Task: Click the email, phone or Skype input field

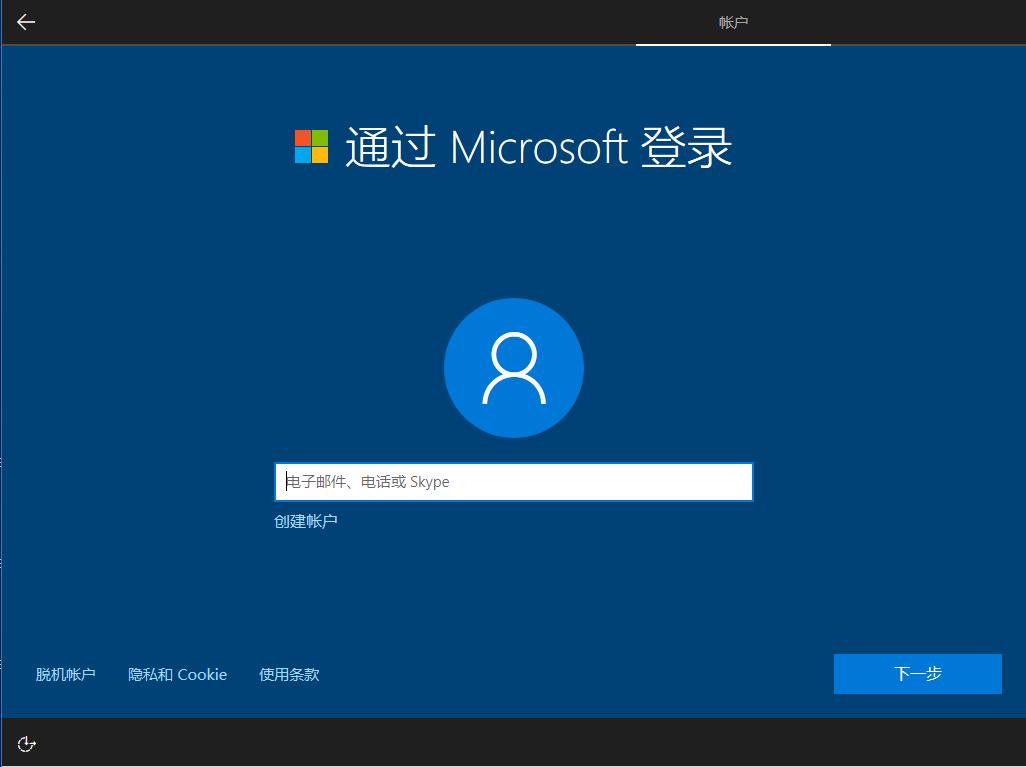Action: pyautogui.click(x=513, y=481)
